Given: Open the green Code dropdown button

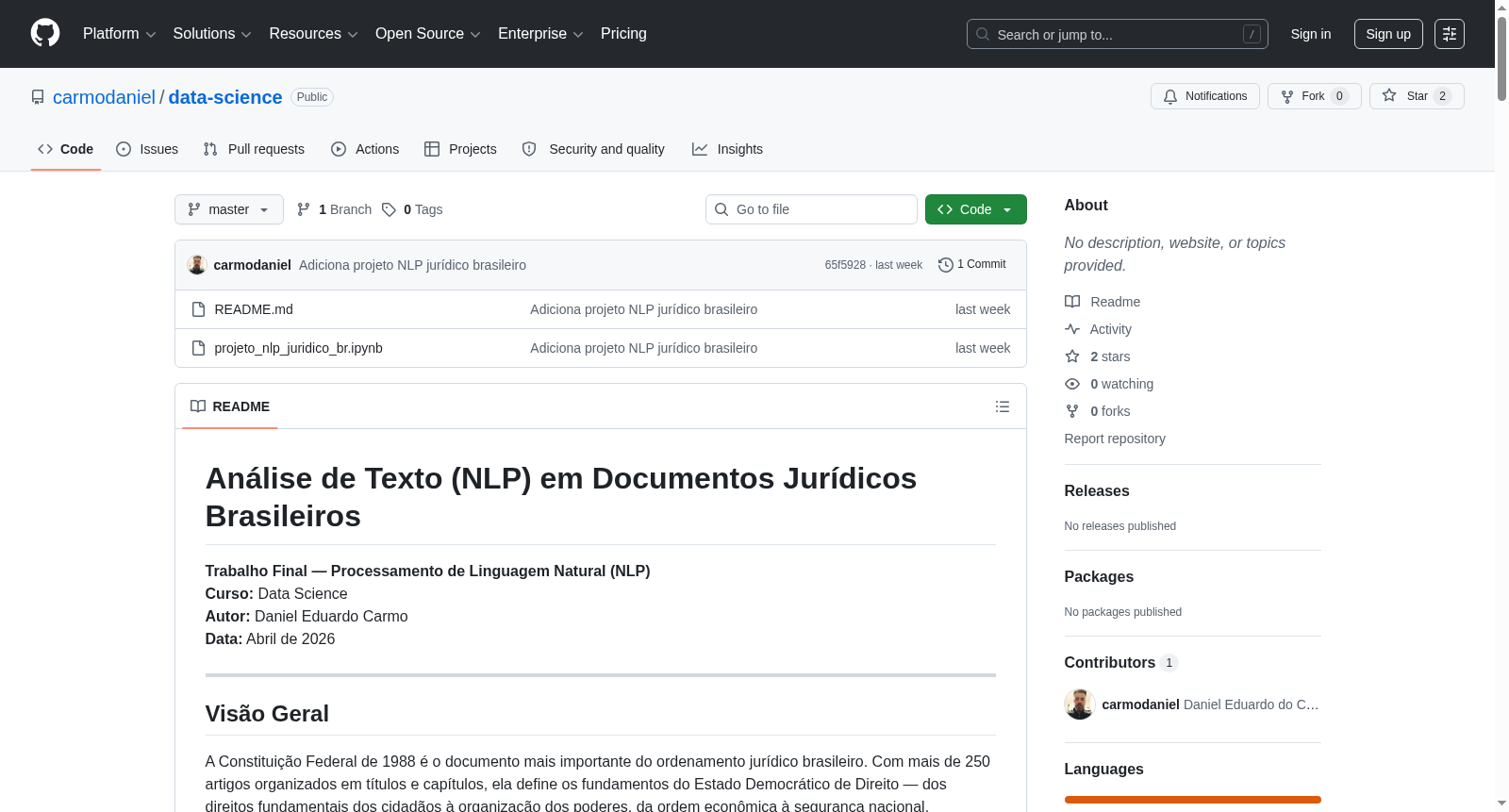Looking at the screenshot, I should coord(976,209).
